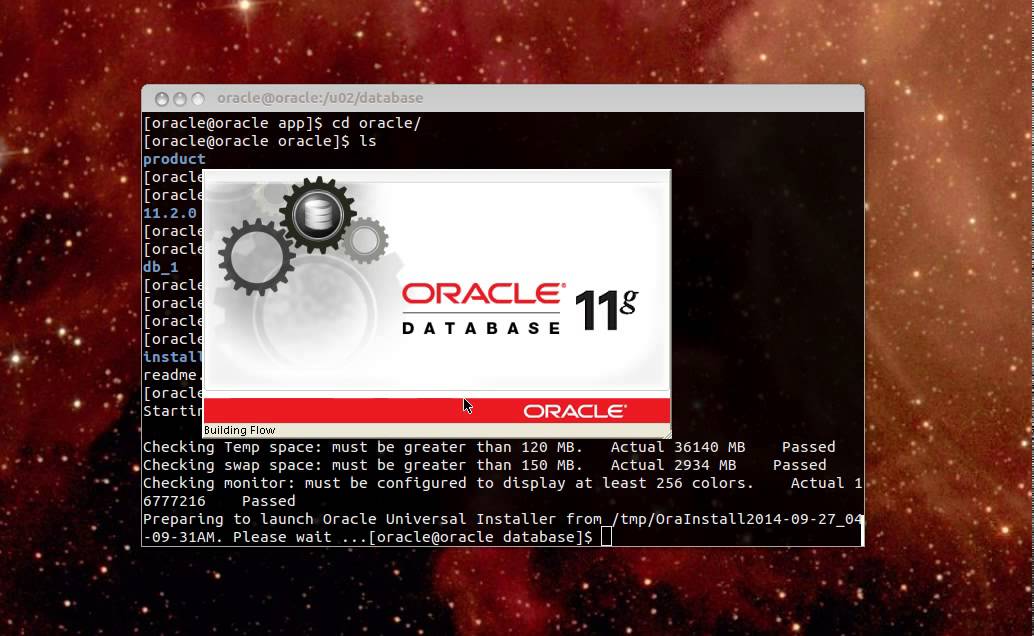Click the 'Checking swap space' output line
This screenshot has width=1034, height=636.
(485, 465)
